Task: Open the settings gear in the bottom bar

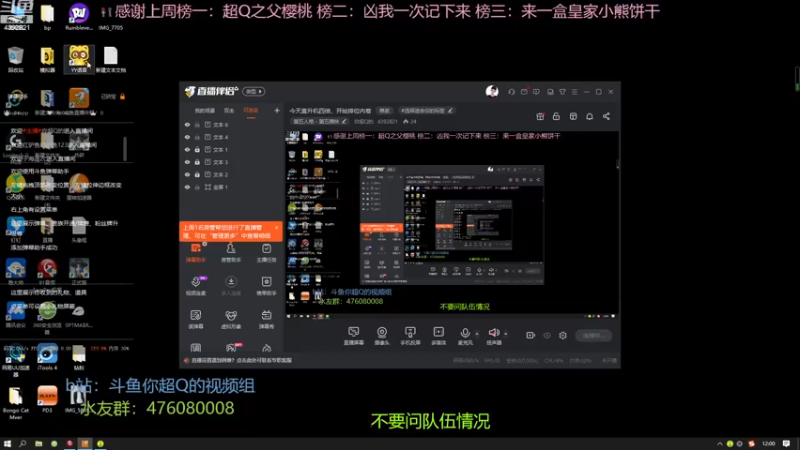Action: click(563, 335)
